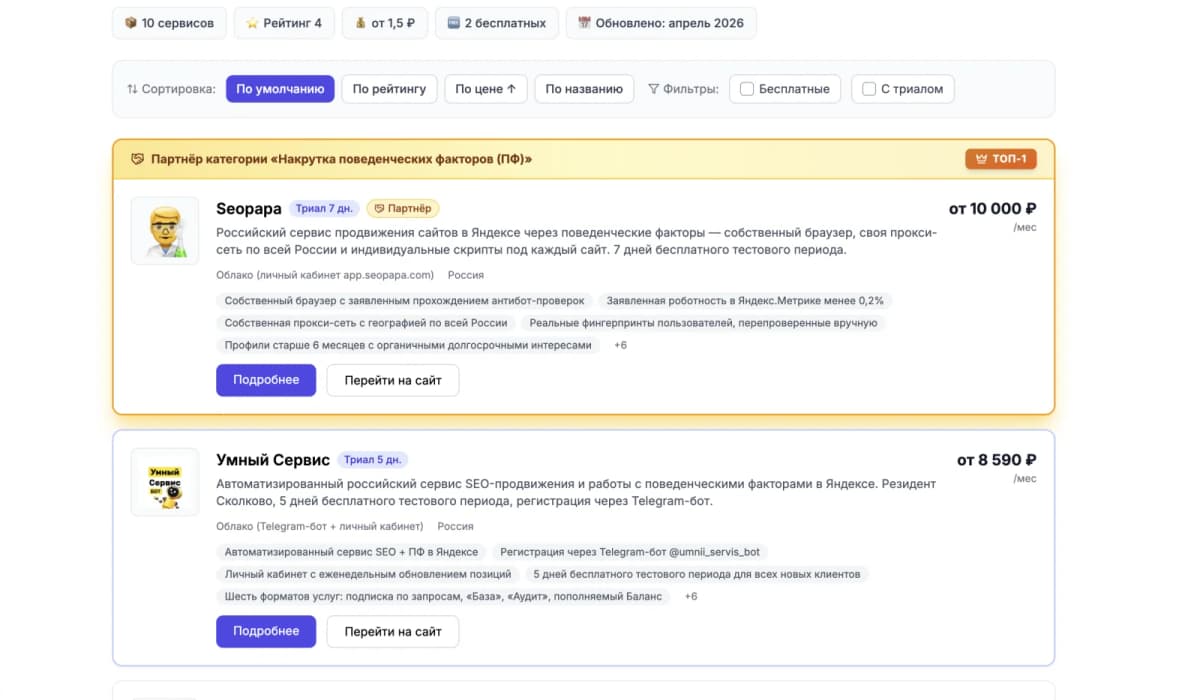Click tag 'Заявленная роботность в Яндекс.Метрике менее 0,2%'
This screenshot has width=1200, height=700.
click(745, 300)
